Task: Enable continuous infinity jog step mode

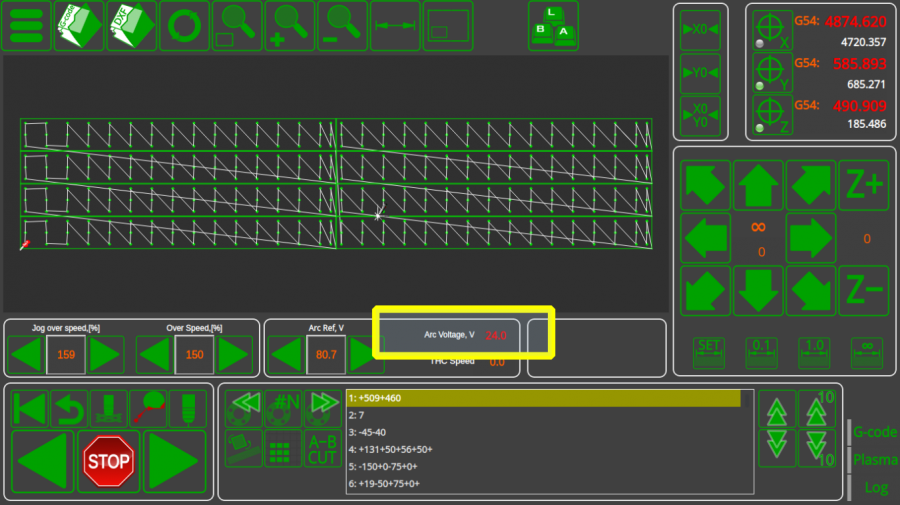Action: click(x=866, y=352)
